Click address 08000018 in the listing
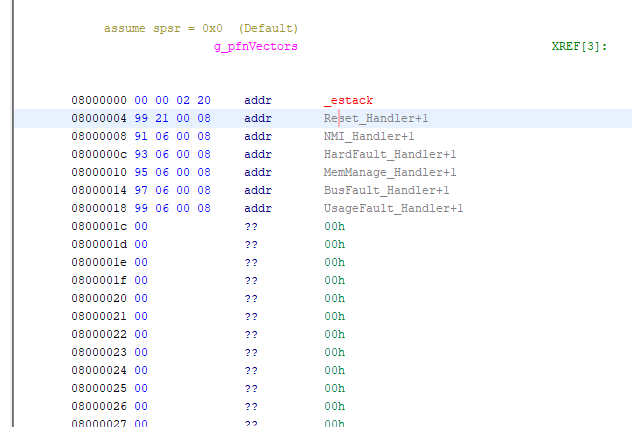 99,209
